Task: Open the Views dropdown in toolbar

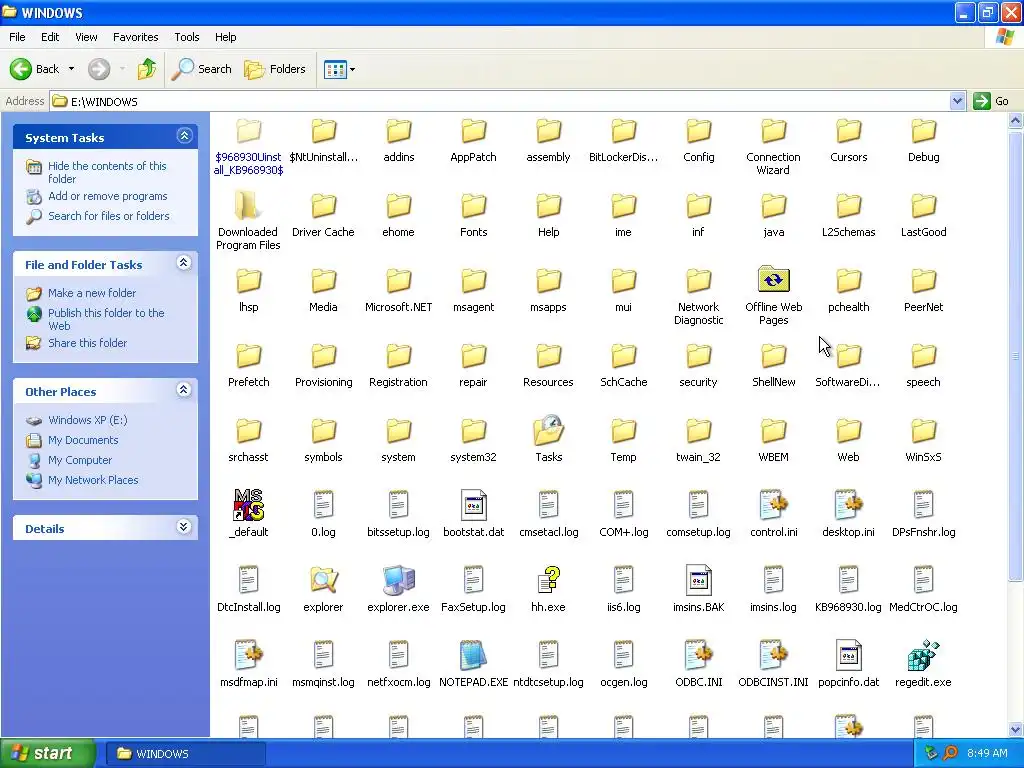Action: coord(340,69)
